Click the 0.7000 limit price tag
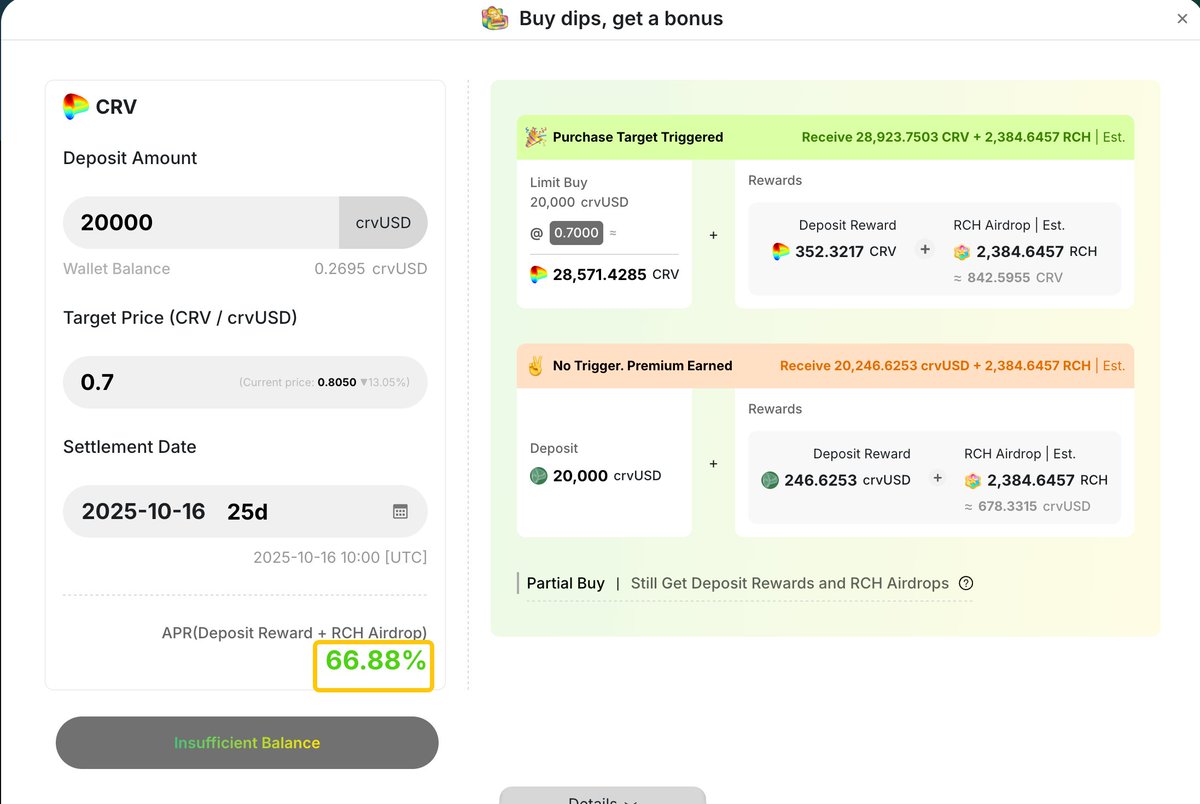Image resolution: width=1200 pixels, height=804 pixels. coord(576,233)
